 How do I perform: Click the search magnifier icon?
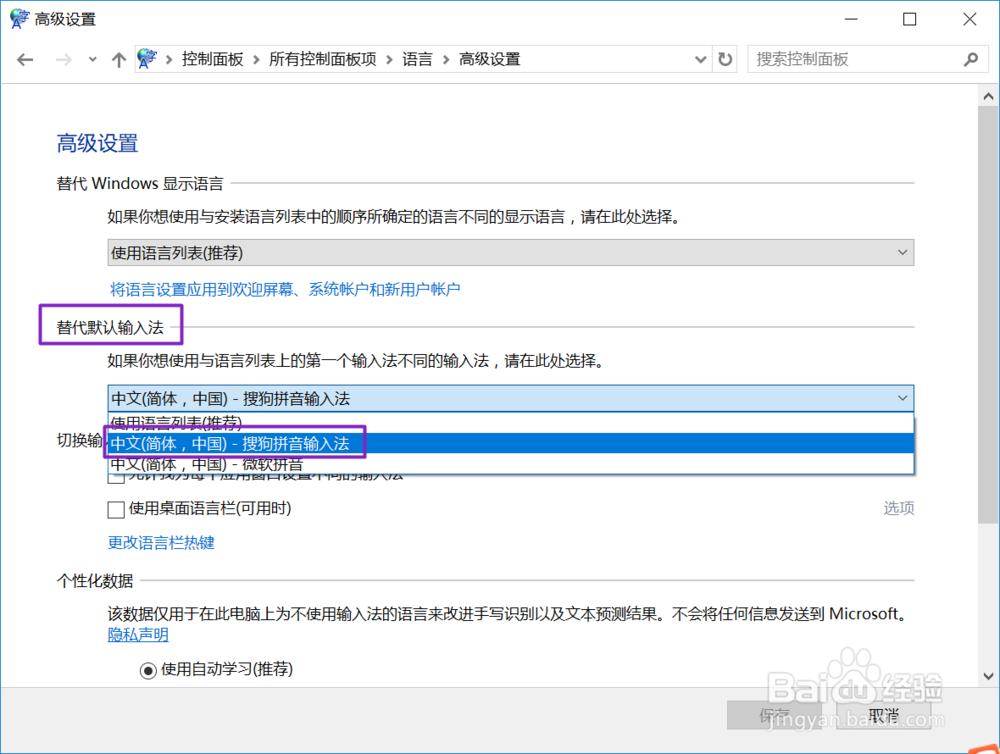[970, 60]
